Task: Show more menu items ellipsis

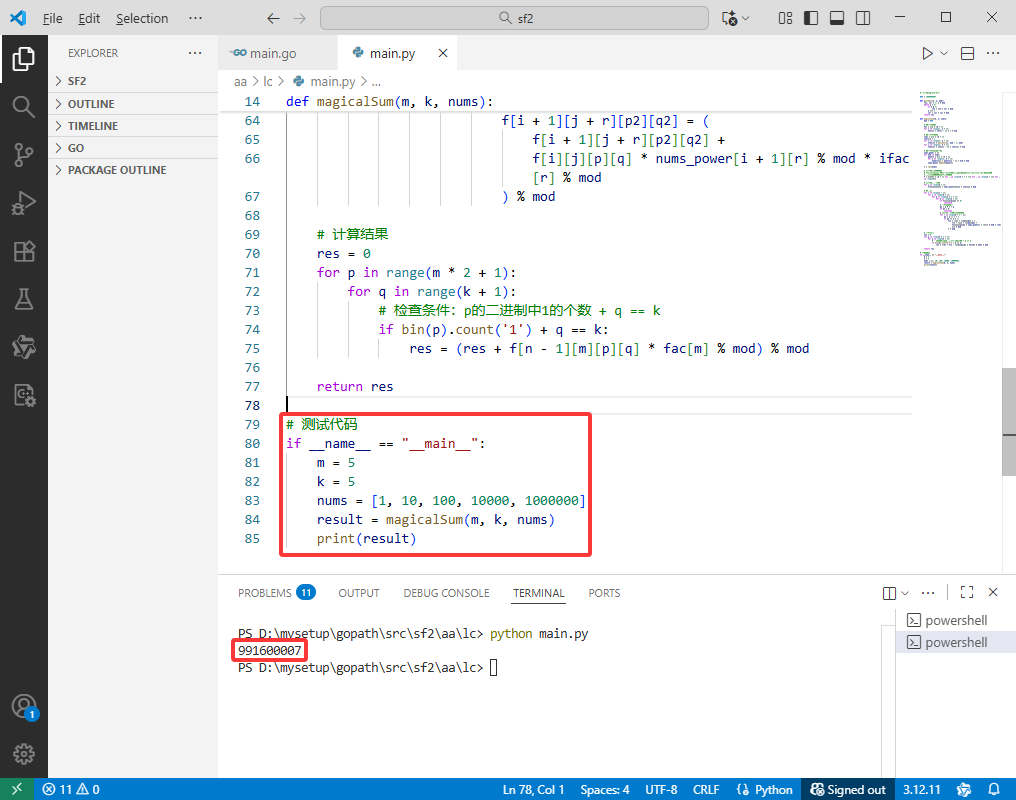Action: point(195,18)
